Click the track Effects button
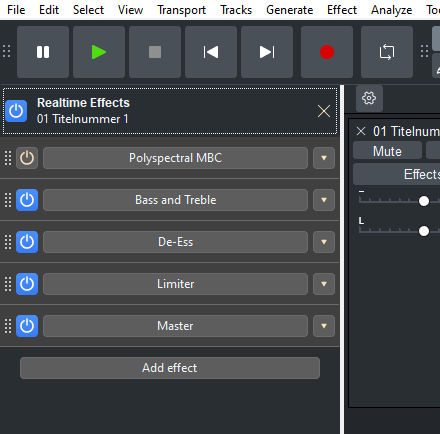The image size is (440, 434). point(397,174)
